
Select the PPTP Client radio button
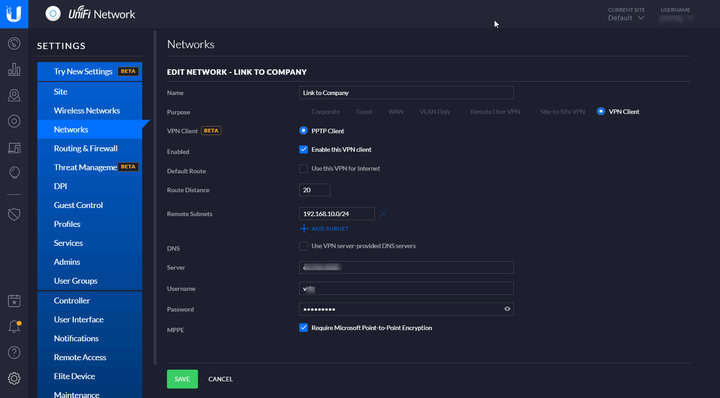click(x=303, y=130)
